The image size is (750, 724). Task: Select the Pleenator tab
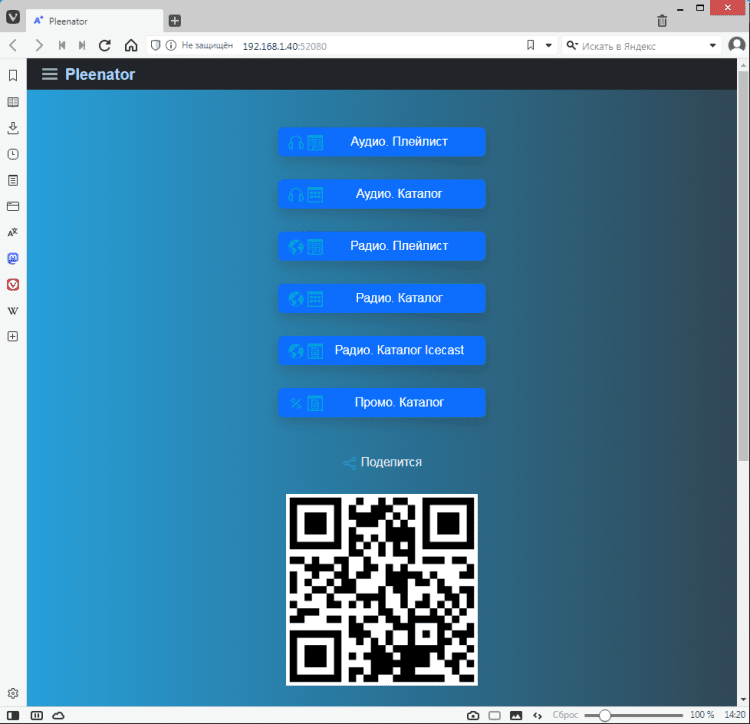[95, 21]
